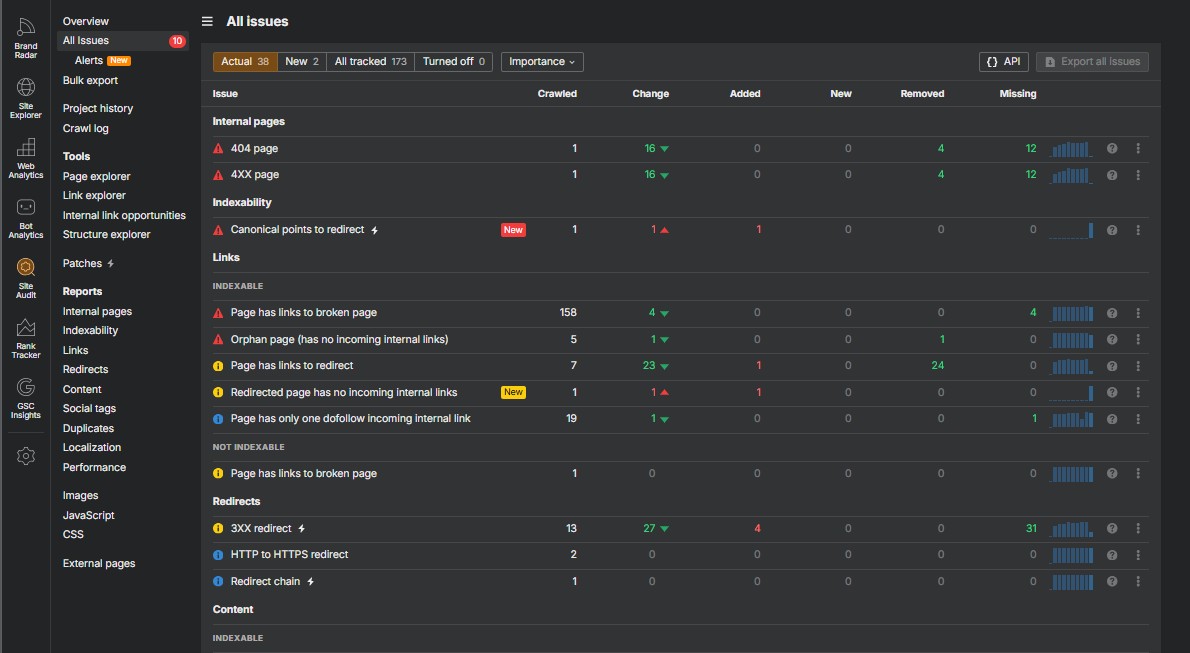Open Redirected page has no incoming internal links
This screenshot has height=653, width=1190.
(344, 393)
